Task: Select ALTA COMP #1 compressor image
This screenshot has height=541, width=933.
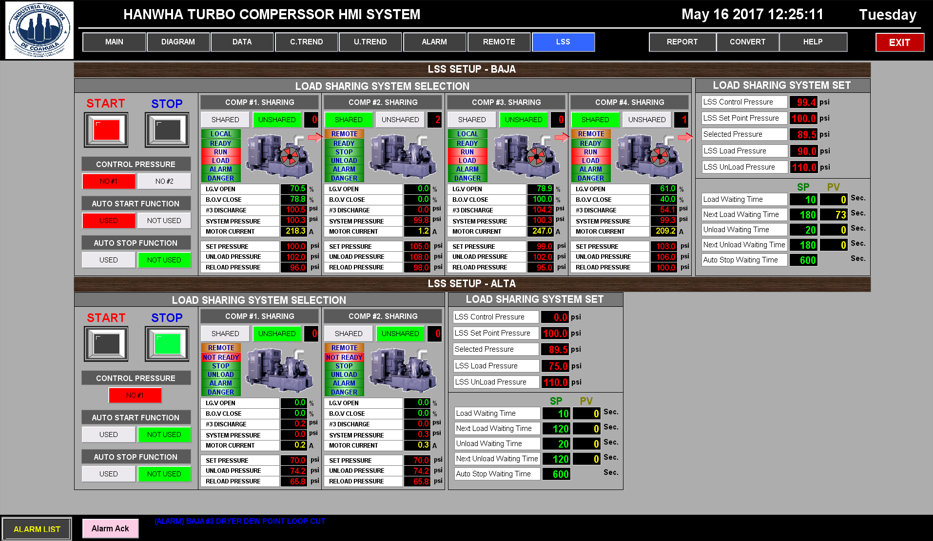Action: click(x=280, y=370)
